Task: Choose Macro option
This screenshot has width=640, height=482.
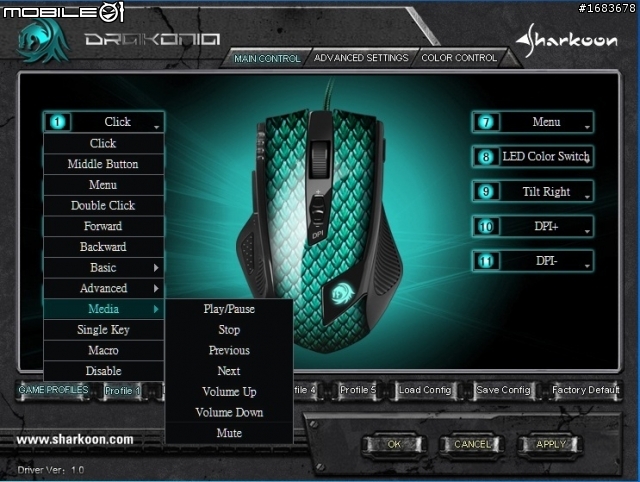Action: point(104,351)
